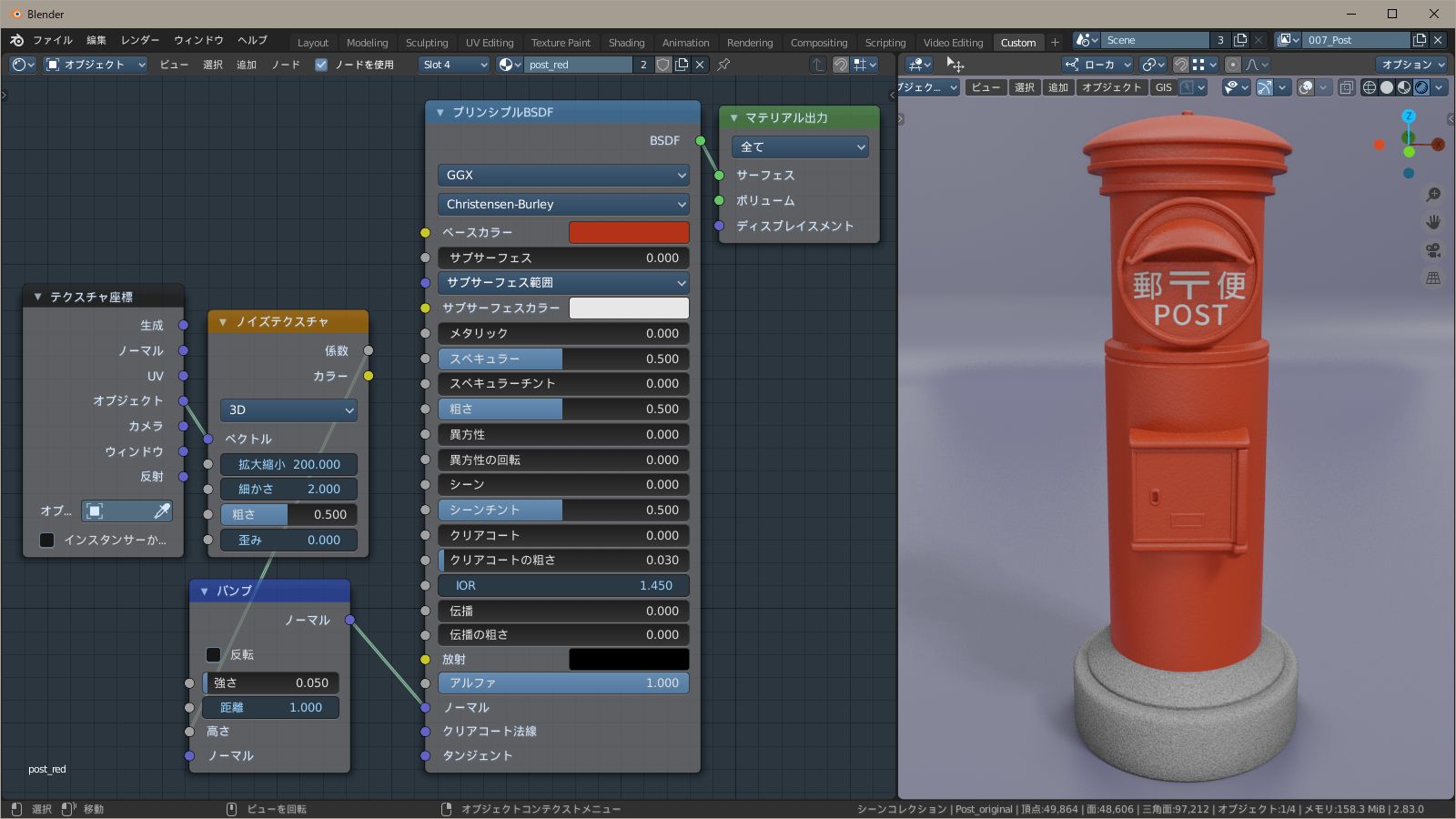The width and height of the screenshot is (1456, 819).
Task: Click the white Subsurface Color swatch
Action: coord(629,308)
